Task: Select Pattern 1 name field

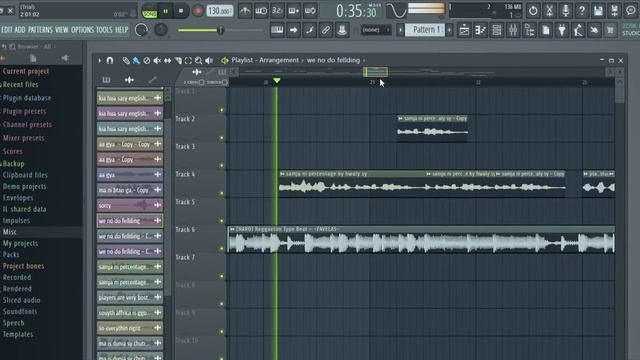Action: click(425, 30)
